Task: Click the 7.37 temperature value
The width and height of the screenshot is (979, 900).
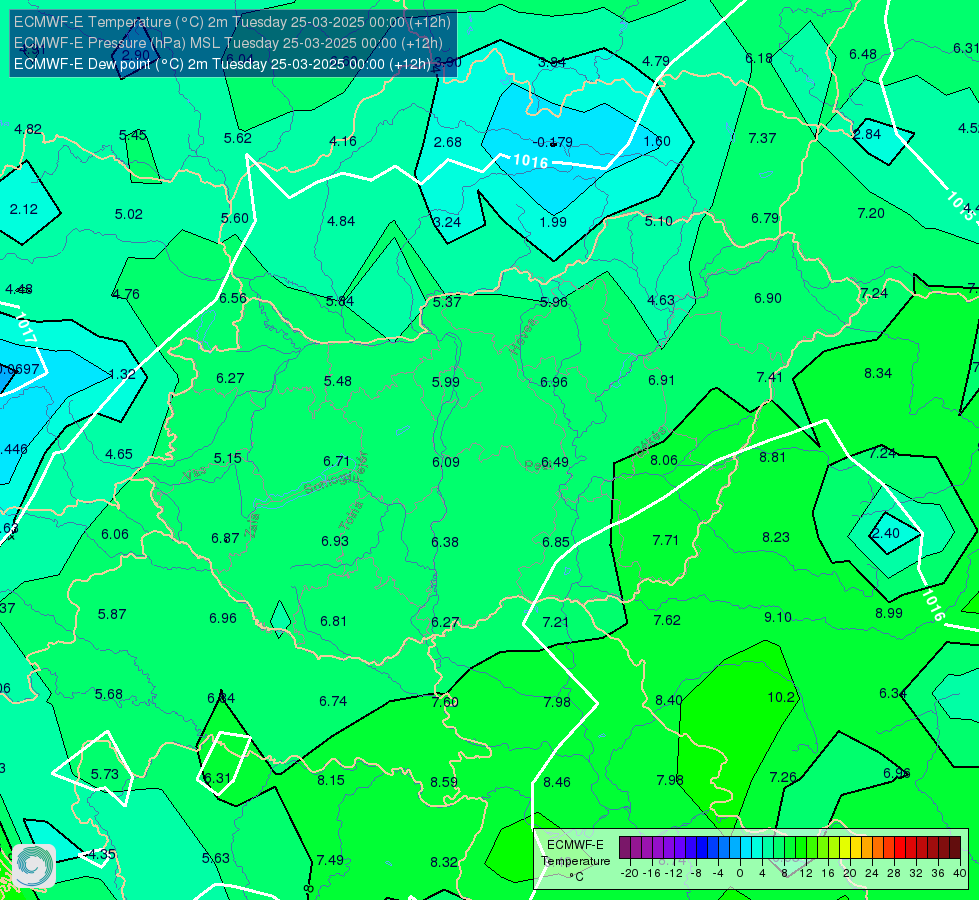Action: (x=762, y=138)
